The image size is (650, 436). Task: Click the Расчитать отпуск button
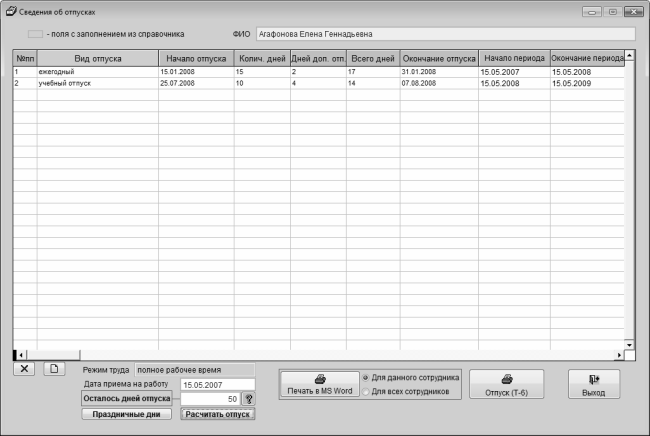coord(218,414)
